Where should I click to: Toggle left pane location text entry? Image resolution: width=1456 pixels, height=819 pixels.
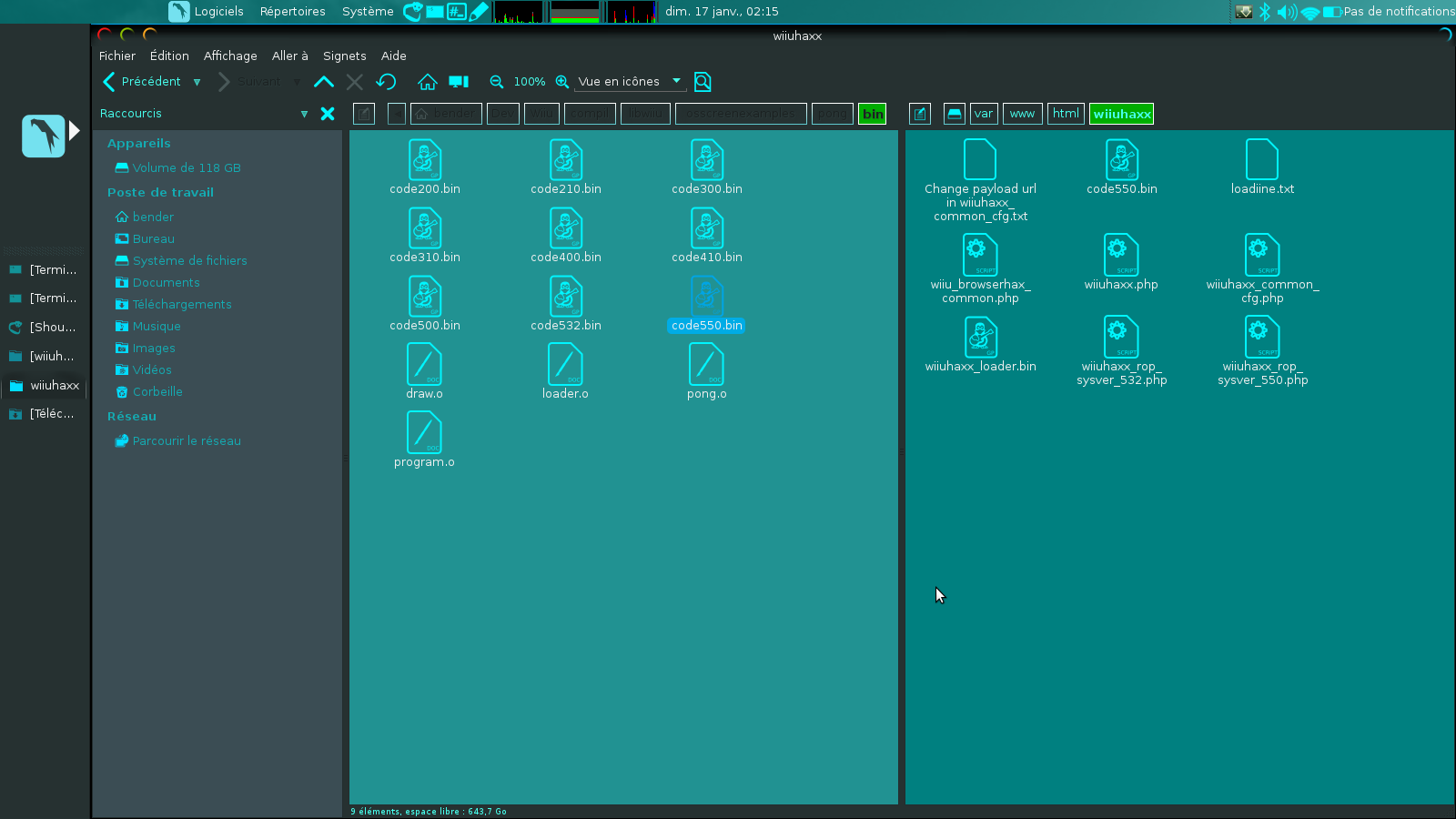tap(364, 114)
